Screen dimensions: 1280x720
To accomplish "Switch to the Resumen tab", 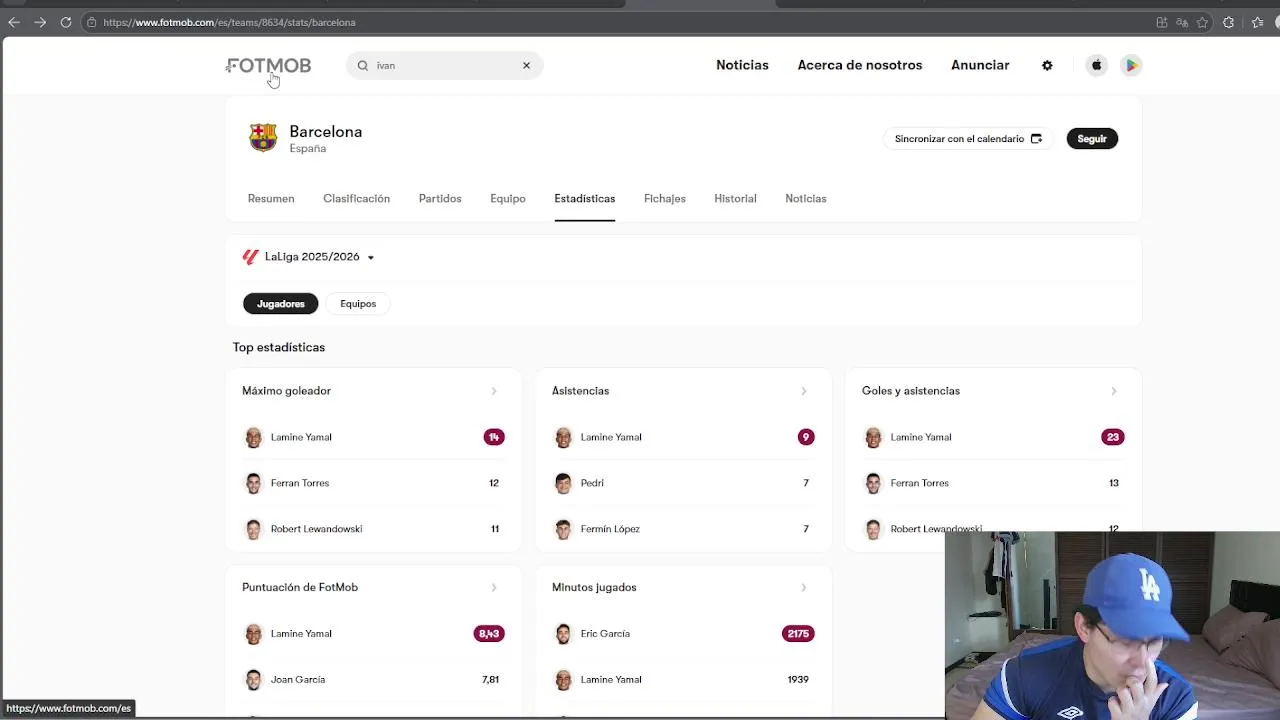I will [x=271, y=198].
